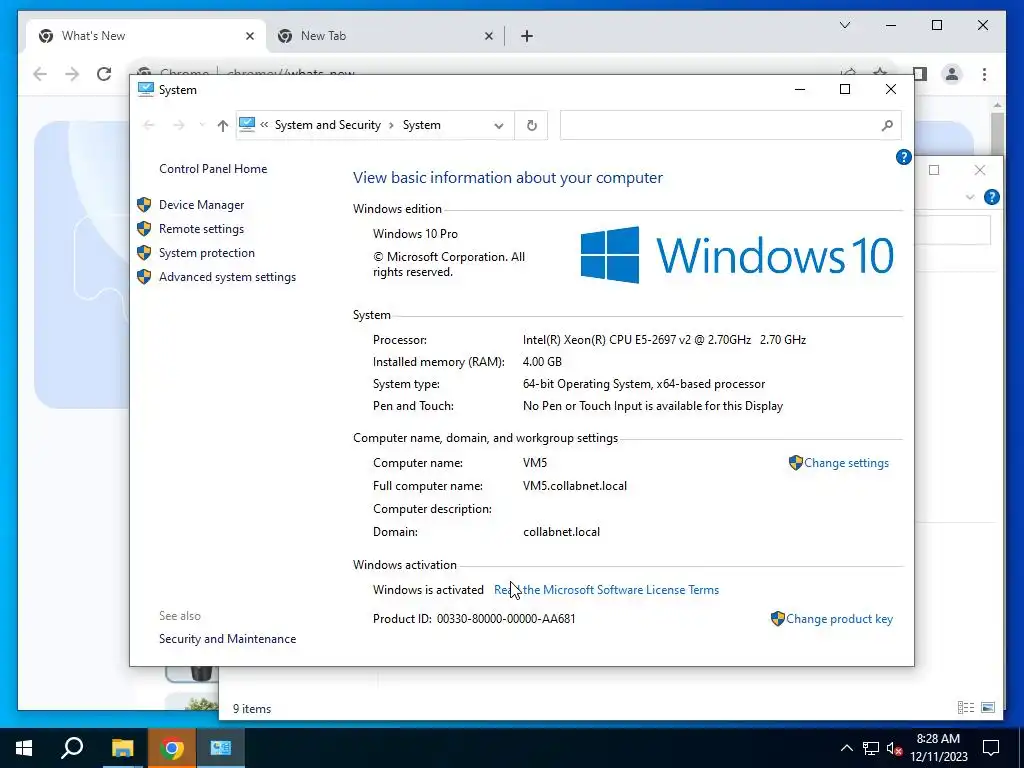Click Chrome back button
1024x768 pixels.
pyautogui.click(x=40, y=74)
